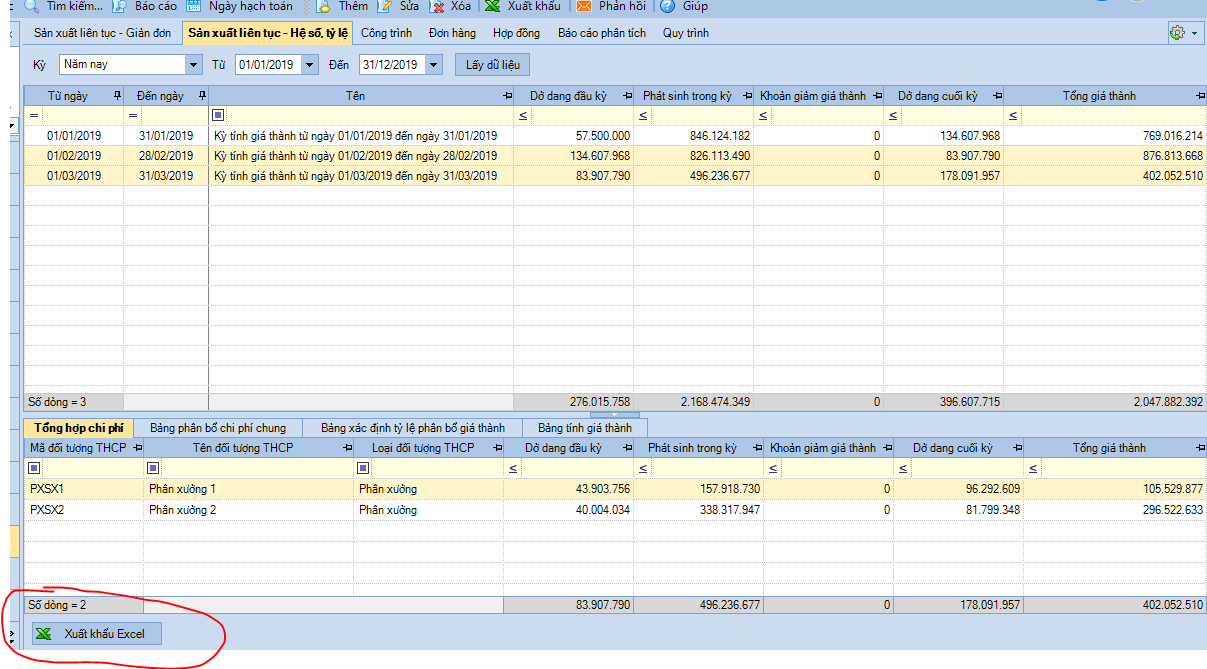Click the Xuất khẩu toolbar item
This screenshot has width=1207, height=669.
(522, 6)
